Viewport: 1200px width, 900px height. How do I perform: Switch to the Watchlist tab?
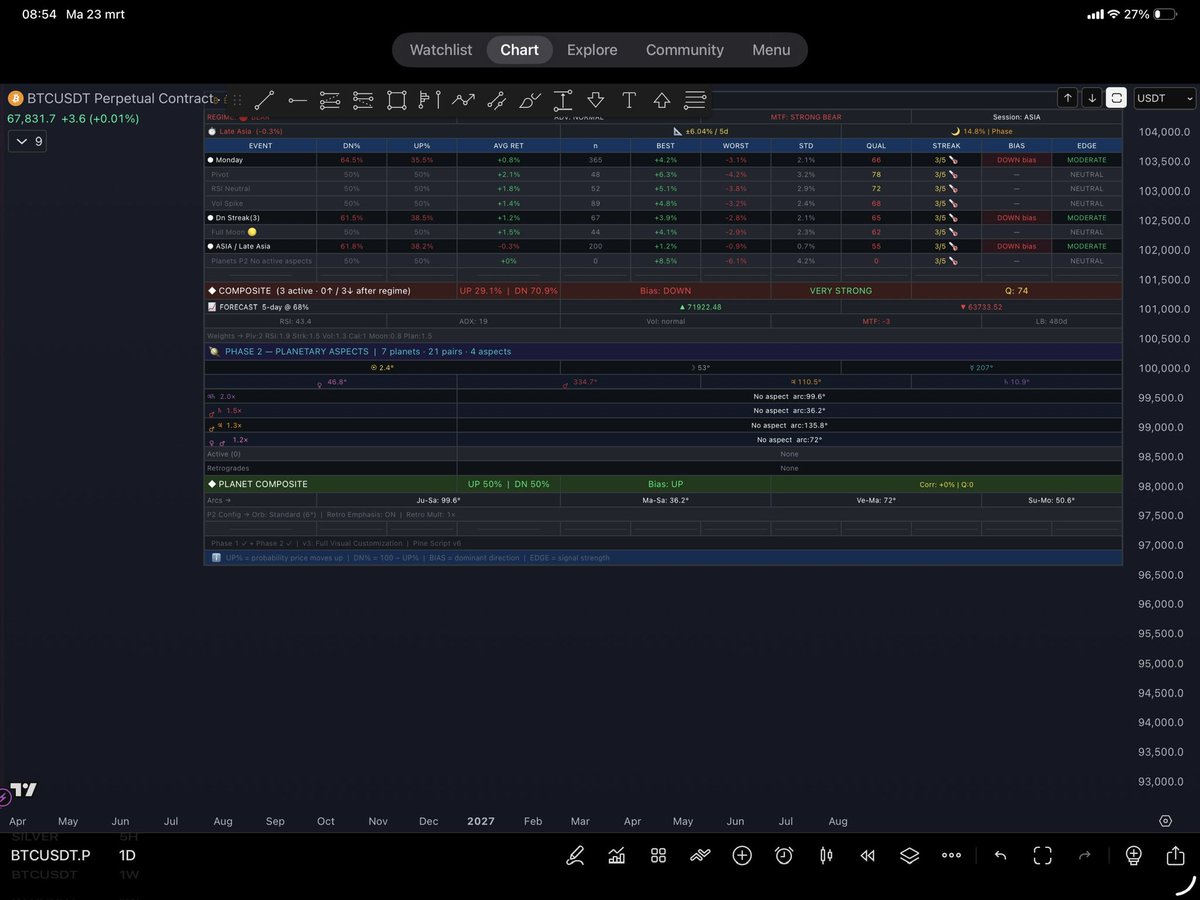tap(441, 50)
